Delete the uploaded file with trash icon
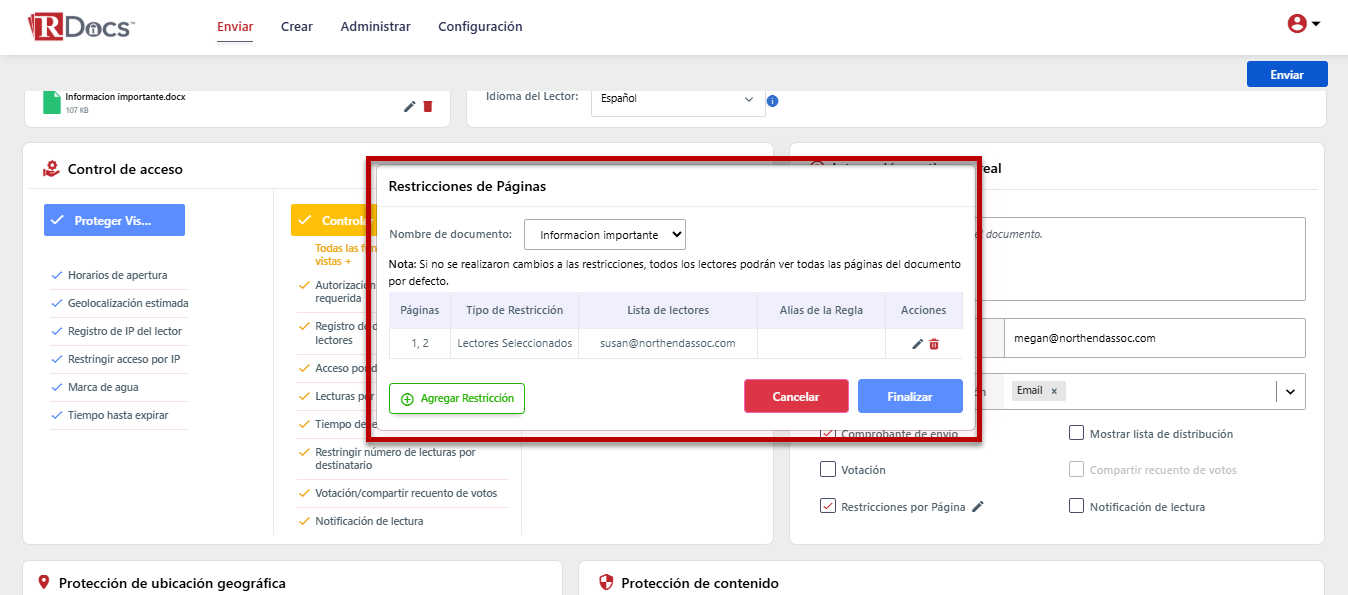Screen dimensions: 1348x595 click(x=428, y=106)
